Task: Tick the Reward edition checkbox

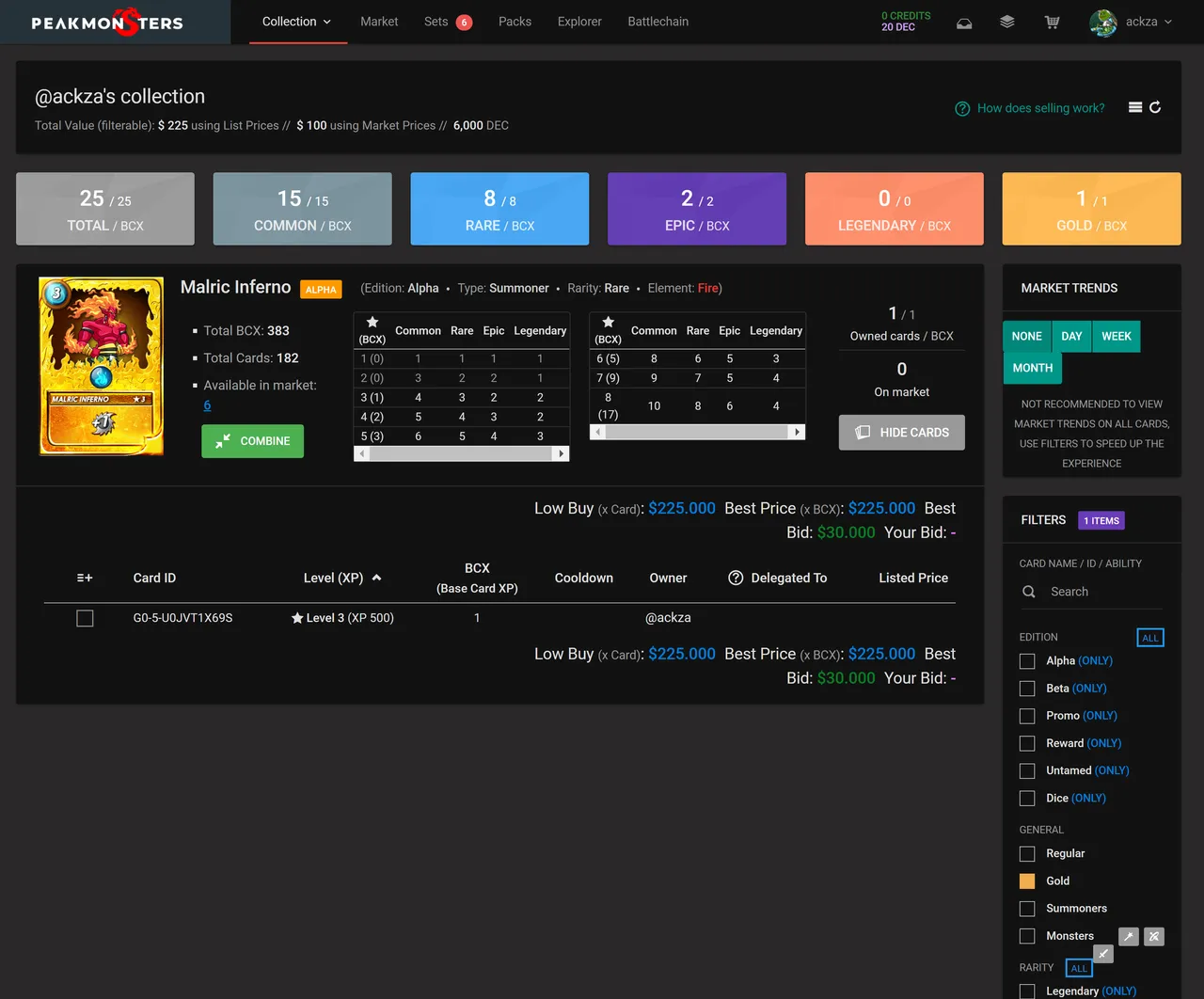Action: pos(1027,743)
